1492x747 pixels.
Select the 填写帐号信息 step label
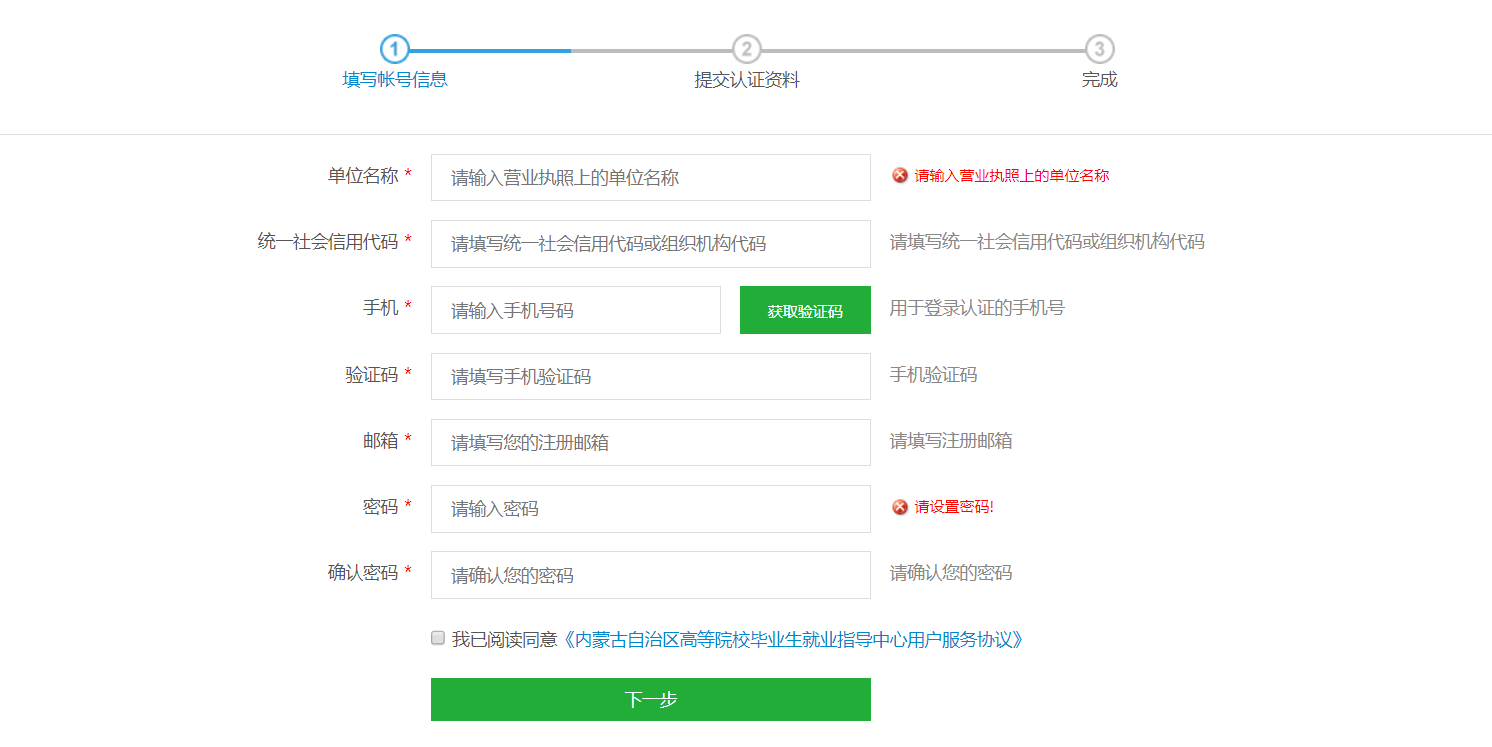point(395,80)
